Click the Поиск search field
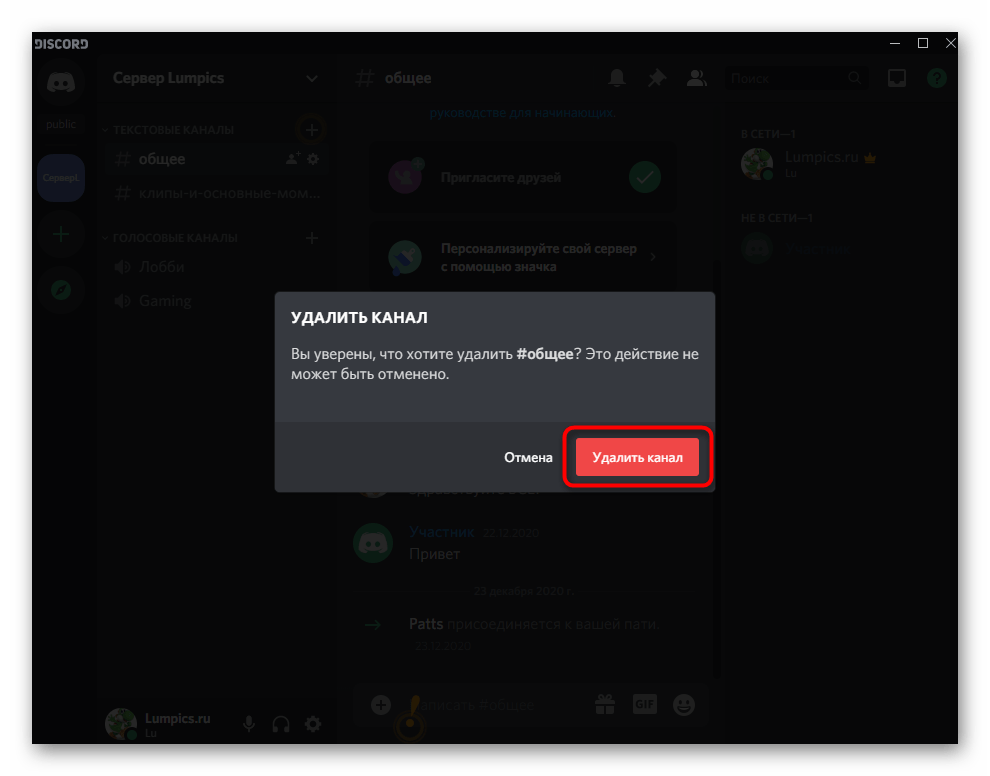This screenshot has width=990, height=776. (785, 78)
